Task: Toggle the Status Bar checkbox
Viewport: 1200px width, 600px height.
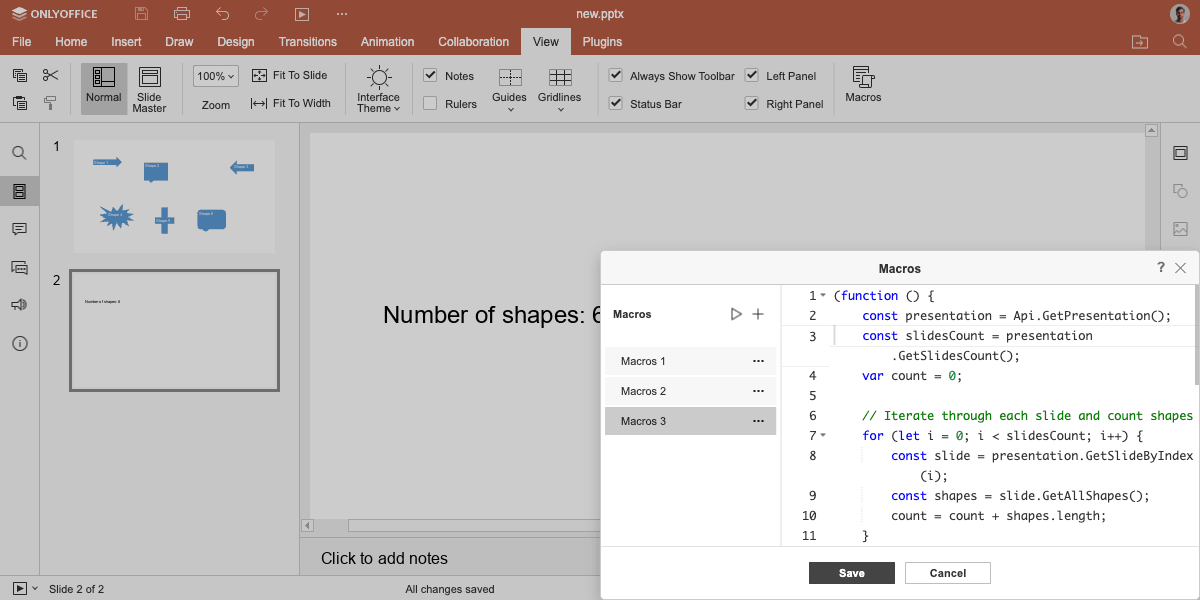Action: coord(615,103)
